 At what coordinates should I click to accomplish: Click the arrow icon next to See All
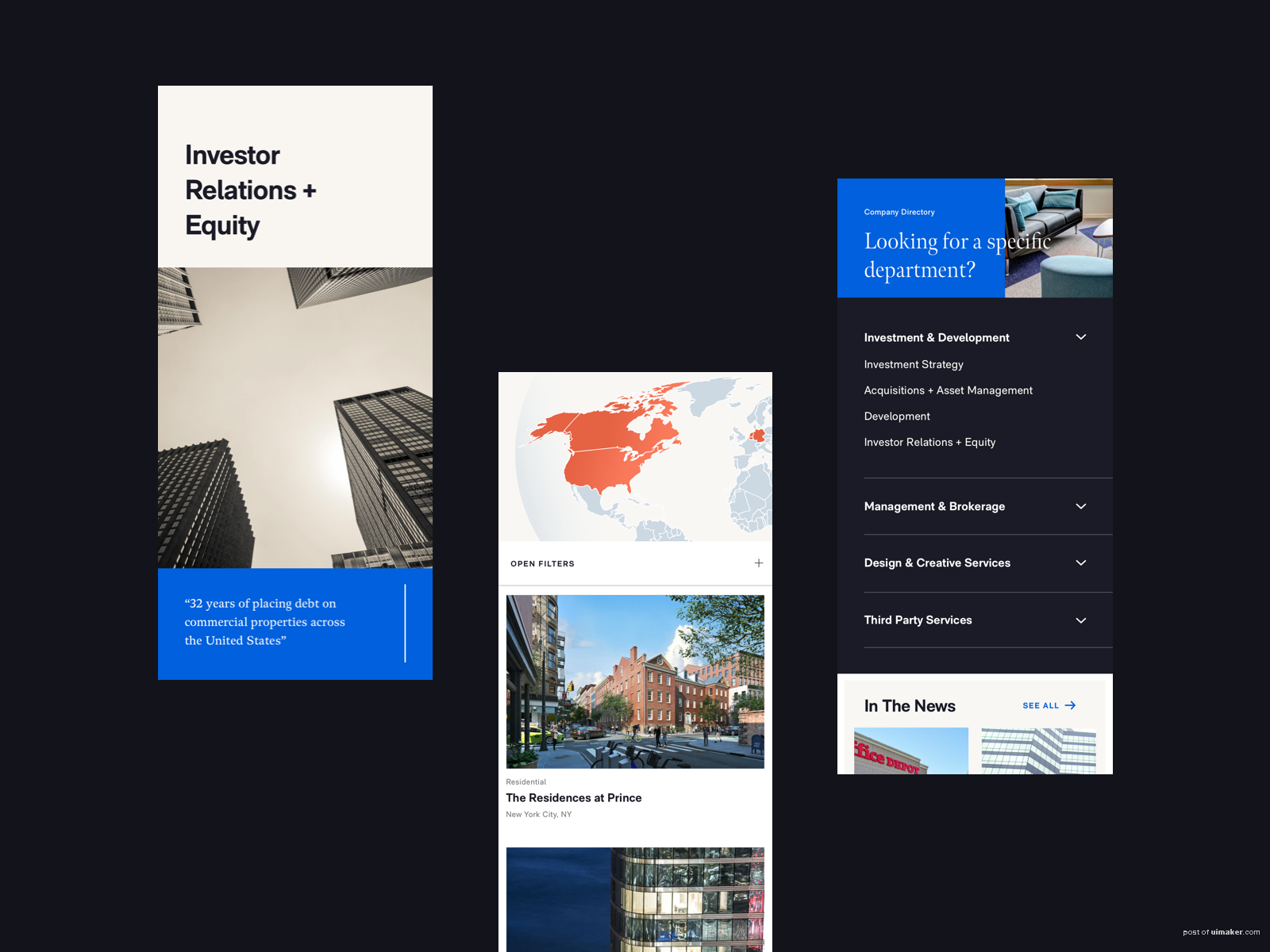[1070, 705]
